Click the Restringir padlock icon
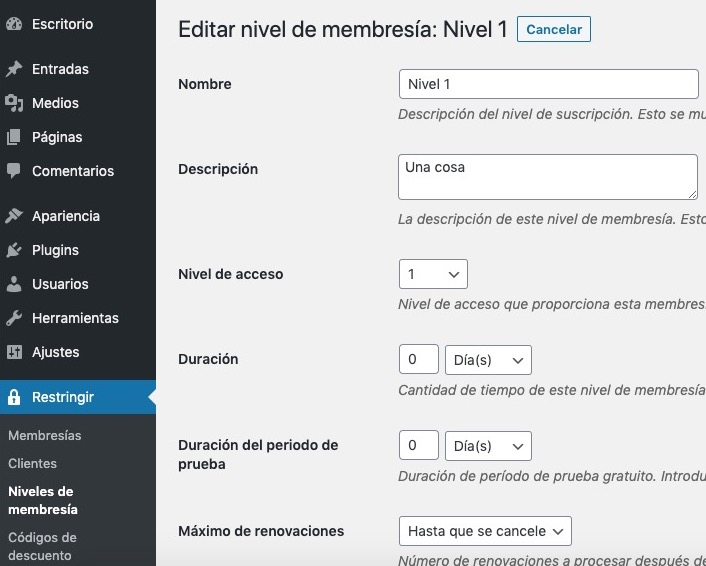The width and height of the screenshot is (706, 566). 14,397
